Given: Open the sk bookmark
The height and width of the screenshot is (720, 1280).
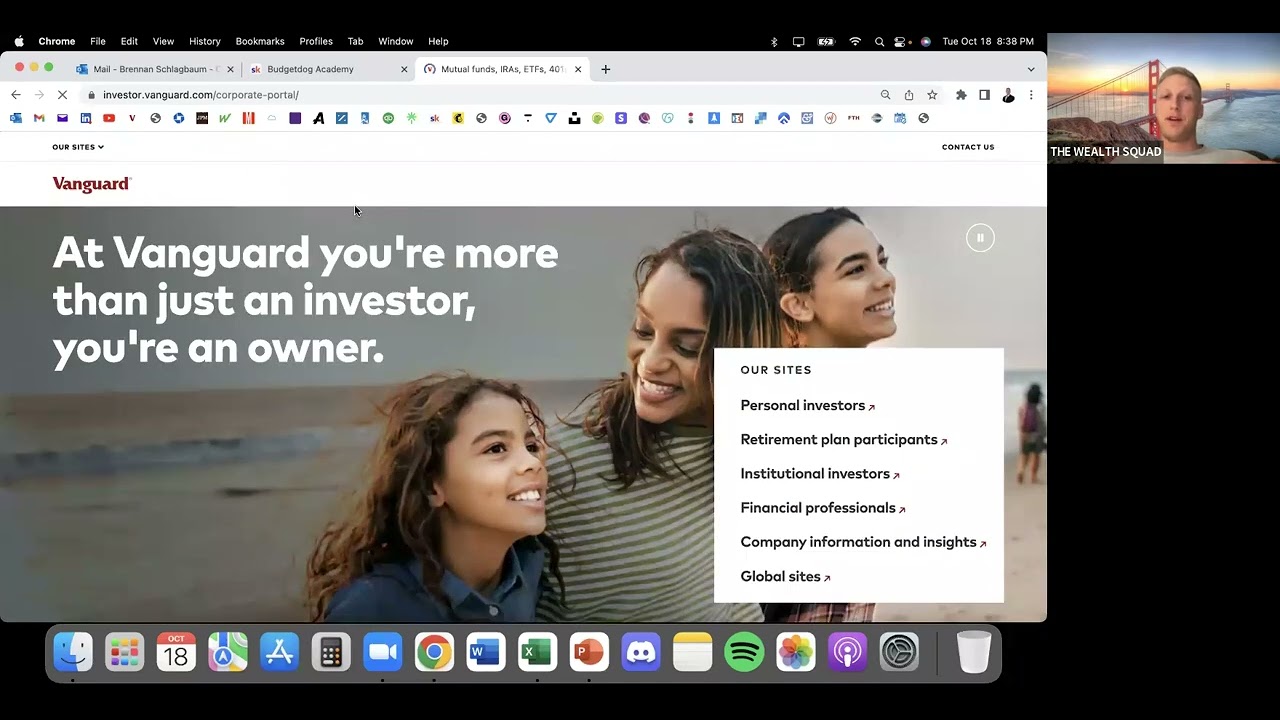Looking at the screenshot, I should click(434, 118).
